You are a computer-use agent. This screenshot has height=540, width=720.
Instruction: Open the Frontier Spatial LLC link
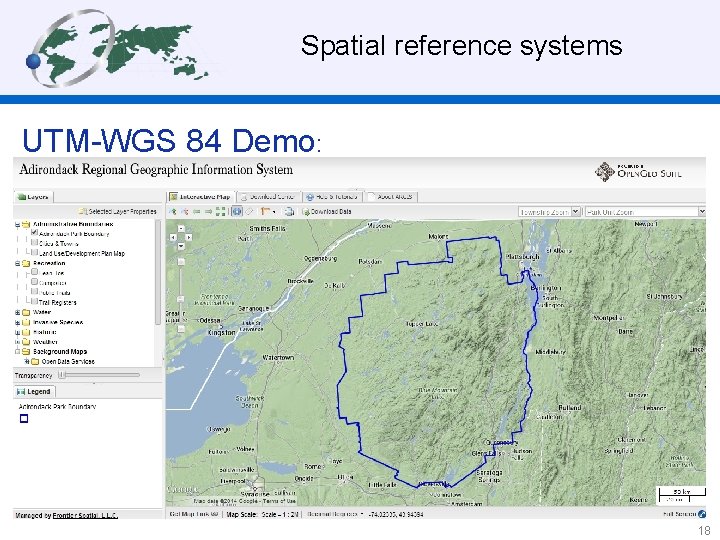click(85, 516)
